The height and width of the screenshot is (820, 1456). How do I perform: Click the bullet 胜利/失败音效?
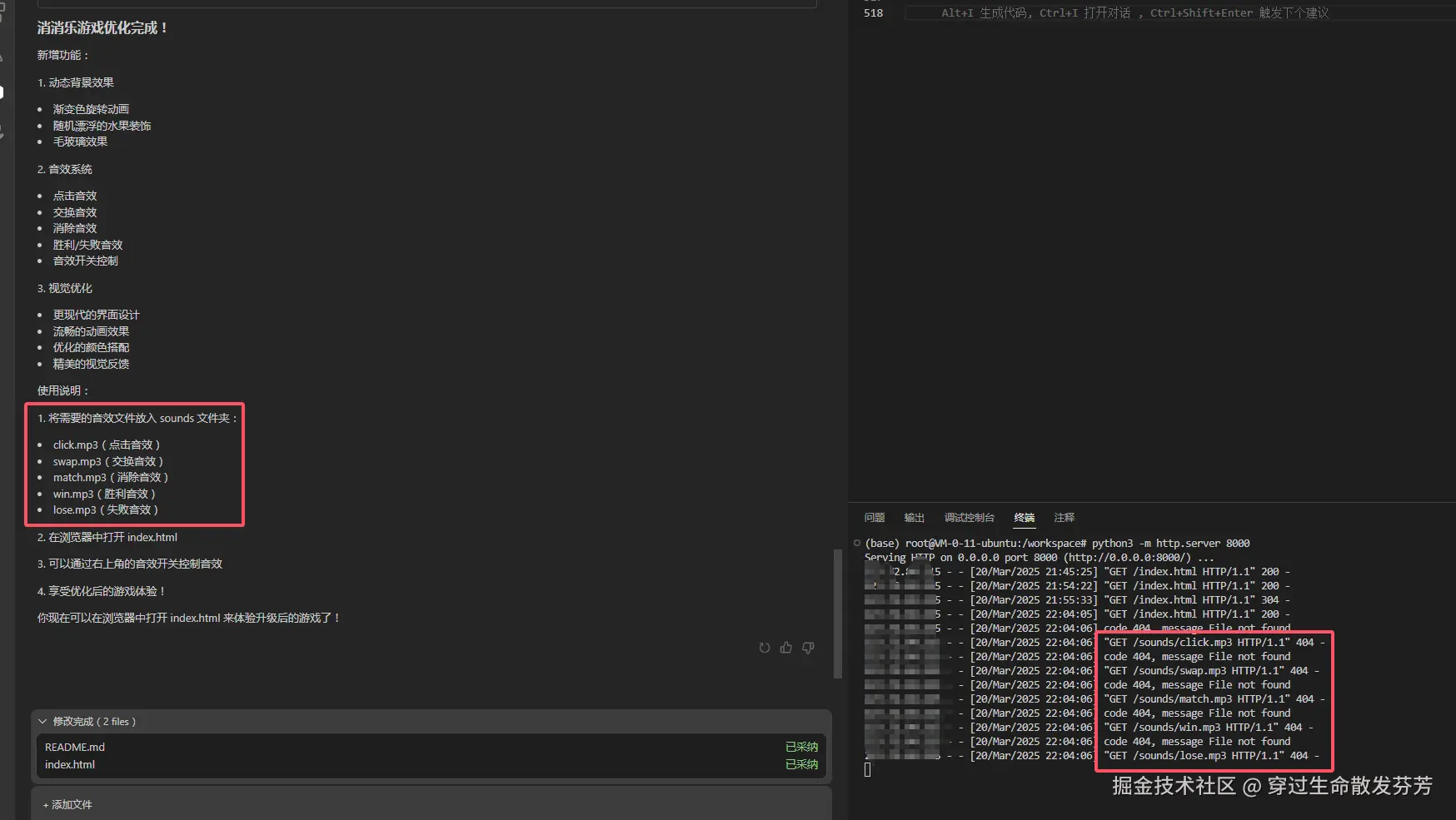(87, 246)
